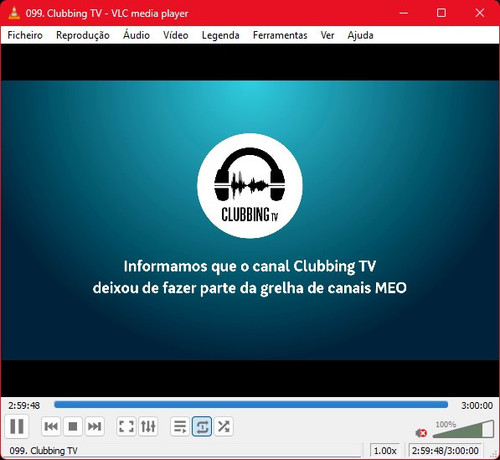
Task: Open the Ajuda menu
Action: point(360,35)
